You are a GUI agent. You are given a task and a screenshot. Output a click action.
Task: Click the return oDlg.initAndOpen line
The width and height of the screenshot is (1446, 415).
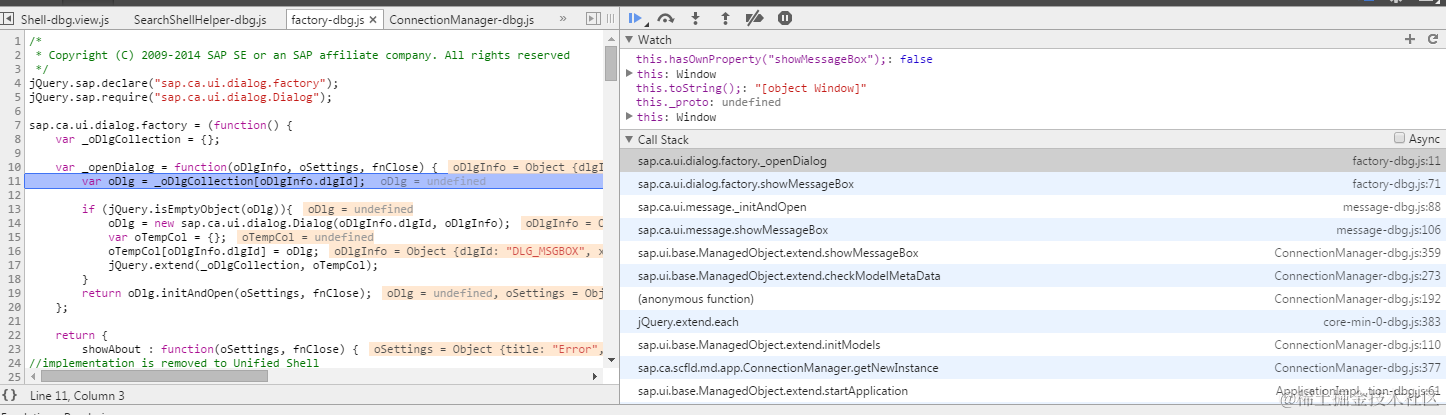click(226, 293)
